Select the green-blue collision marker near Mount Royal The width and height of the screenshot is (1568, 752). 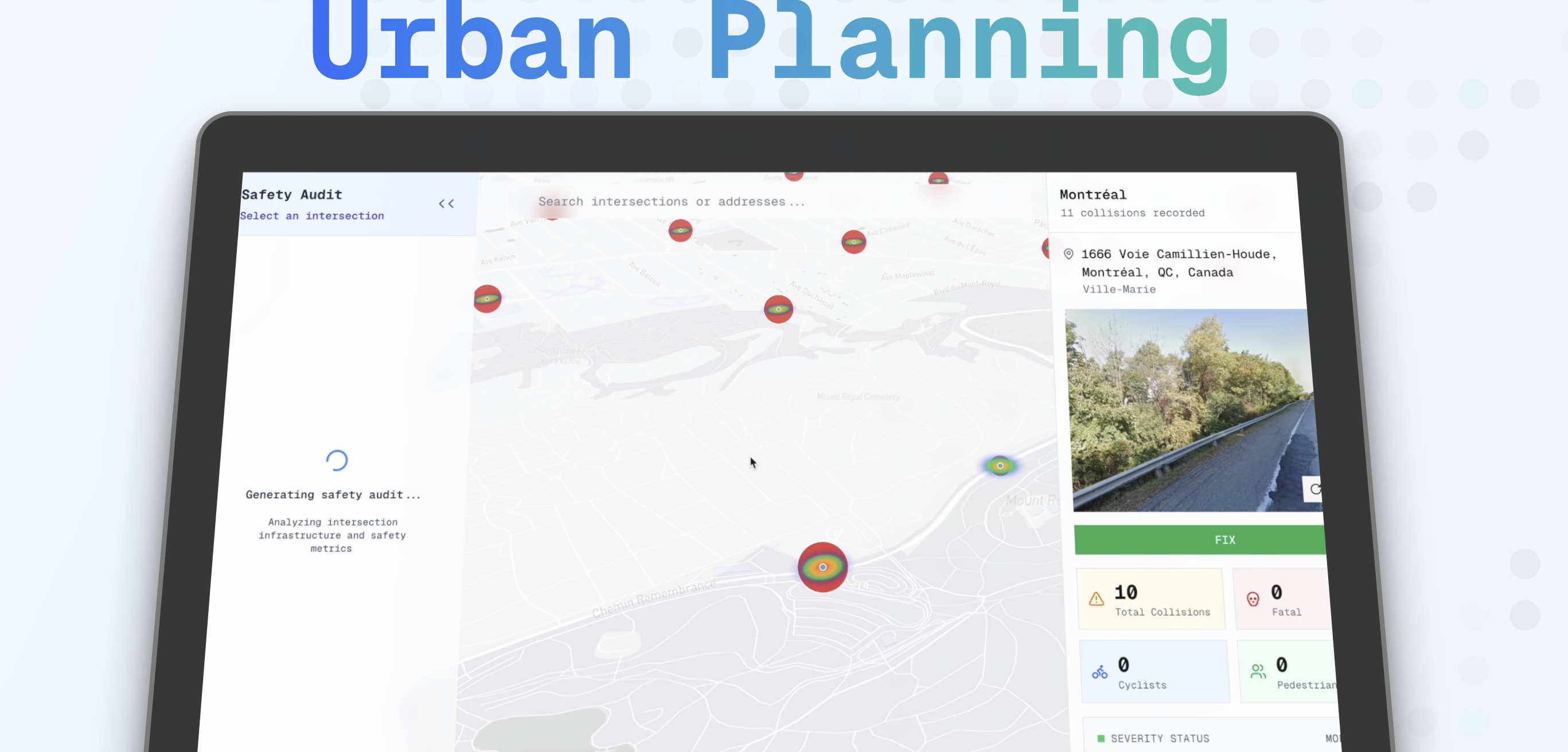coord(1000,466)
